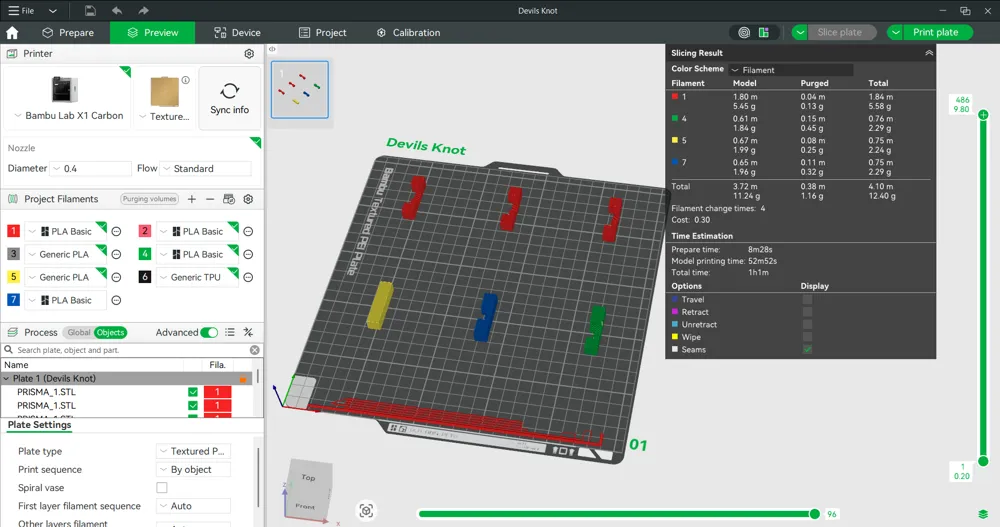Click the blue filament 7 color swatch

(x=13, y=300)
